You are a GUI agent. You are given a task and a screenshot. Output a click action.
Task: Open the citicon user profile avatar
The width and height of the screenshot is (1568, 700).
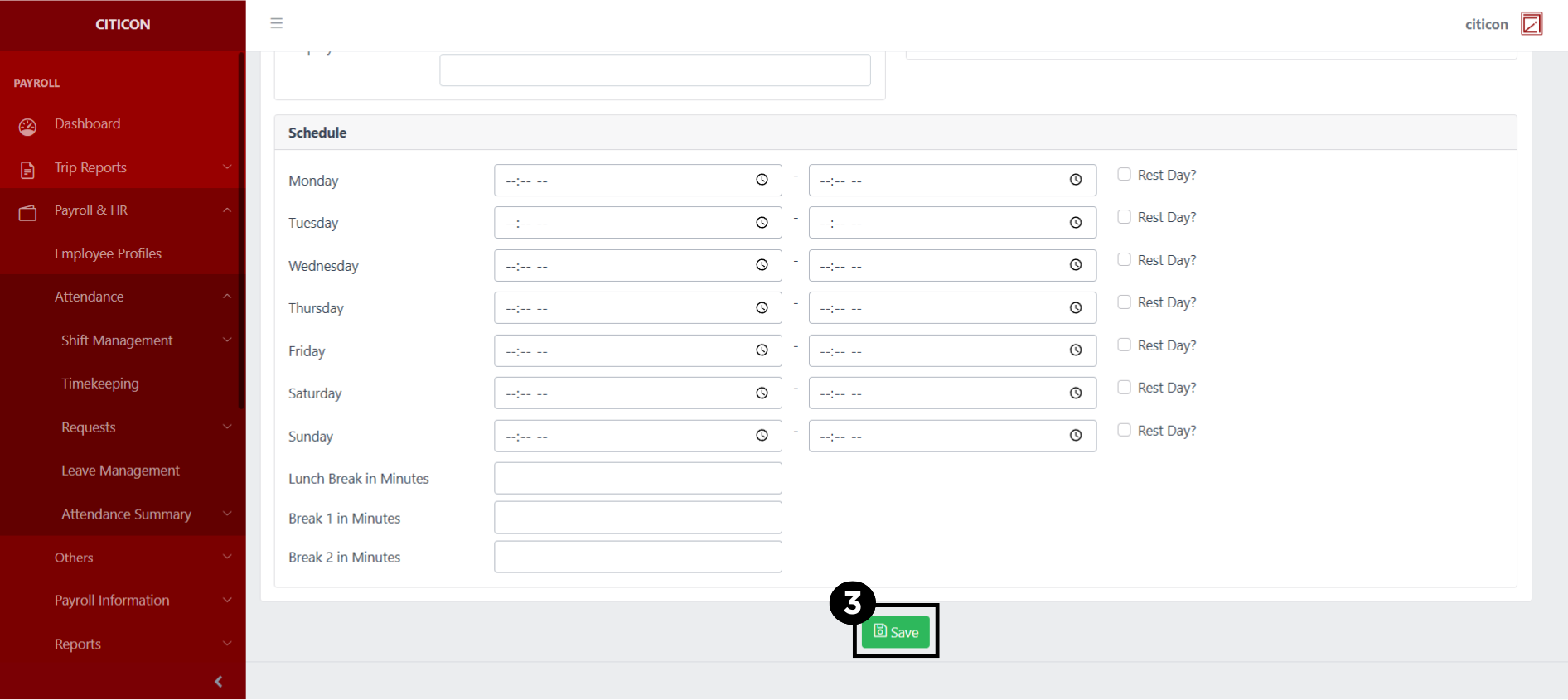tap(1532, 24)
